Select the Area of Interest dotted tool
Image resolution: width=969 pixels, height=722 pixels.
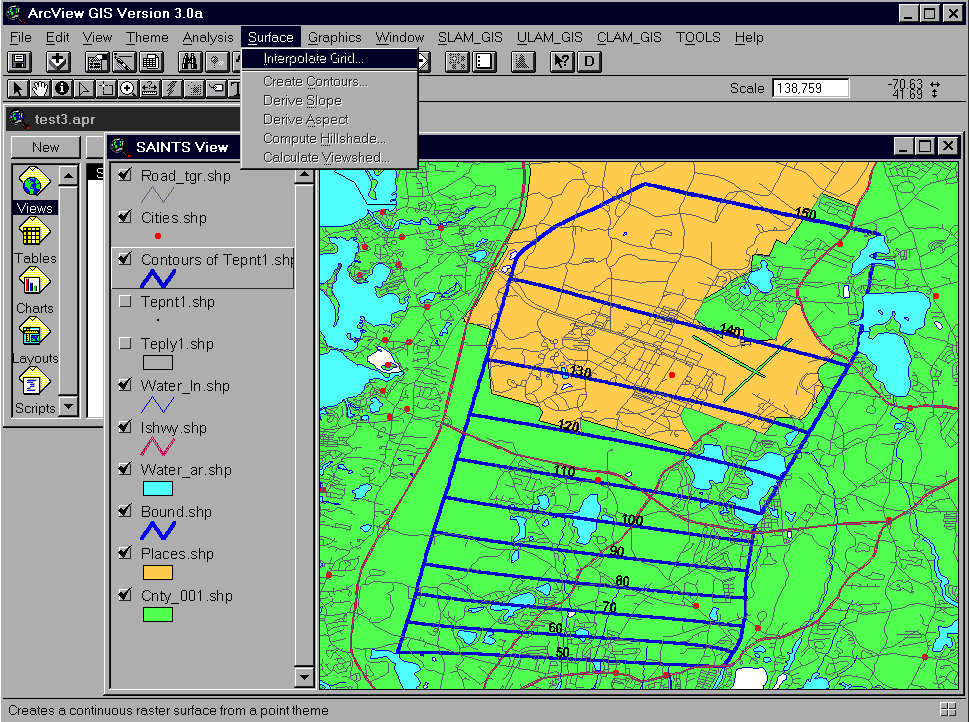coord(194,89)
